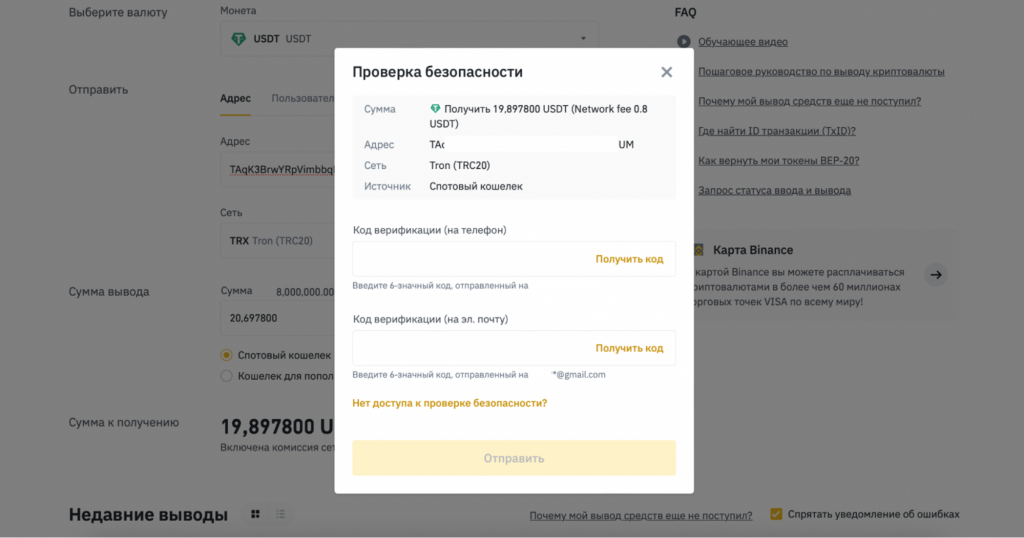This screenshot has width=1024, height=538.
Task: Switch to the Адрес tab
Action: [x=235, y=98]
